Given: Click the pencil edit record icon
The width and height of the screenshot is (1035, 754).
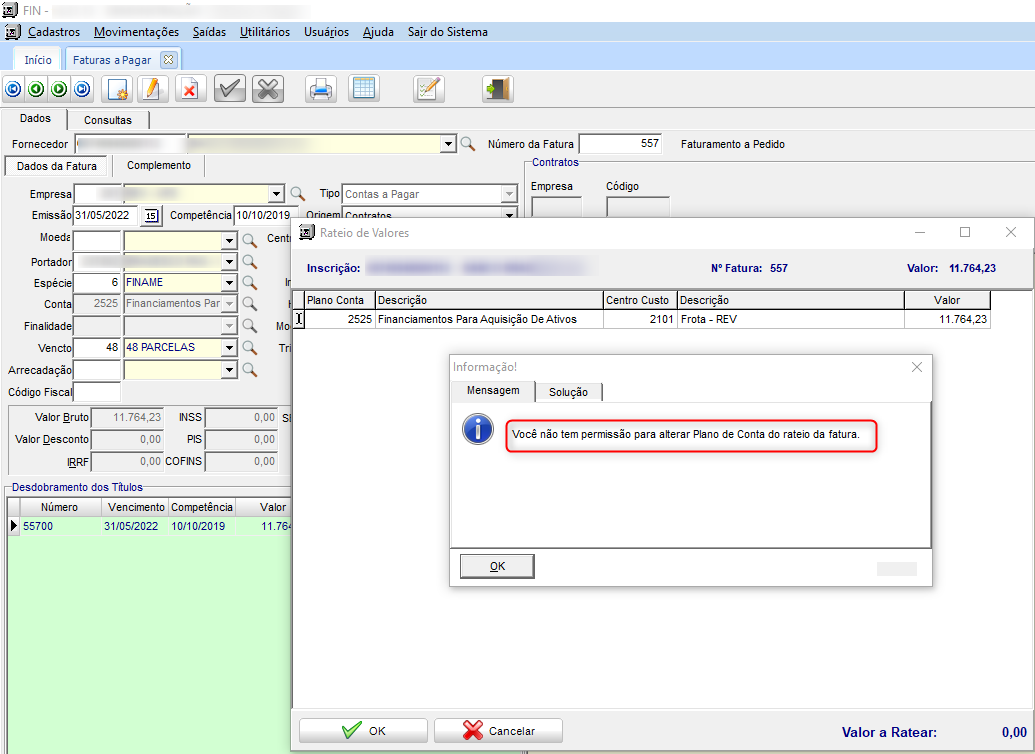Looking at the screenshot, I should pos(151,89).
